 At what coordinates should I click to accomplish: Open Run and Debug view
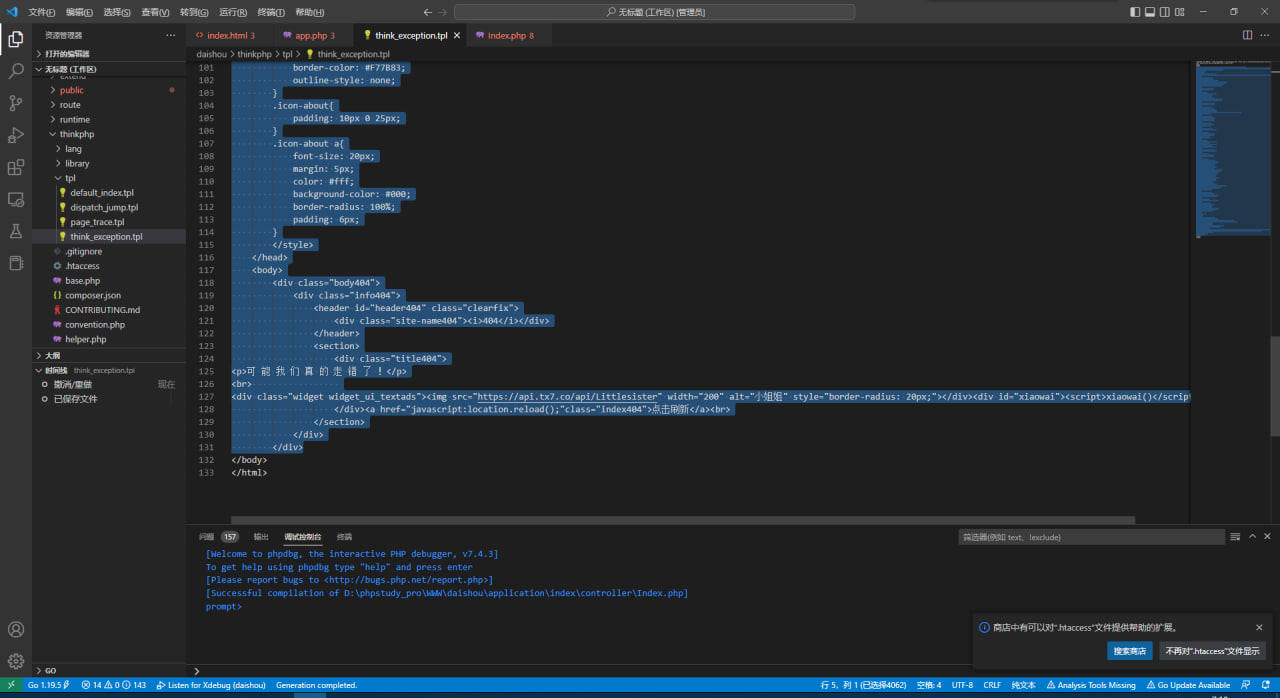(x=16, y=135)
